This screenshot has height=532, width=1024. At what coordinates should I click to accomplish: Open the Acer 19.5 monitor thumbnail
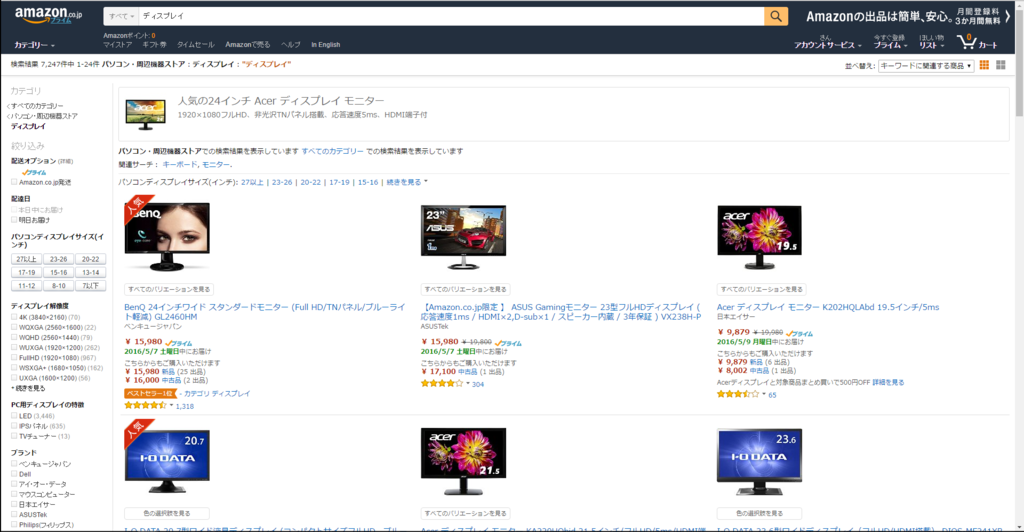[759, 238]
